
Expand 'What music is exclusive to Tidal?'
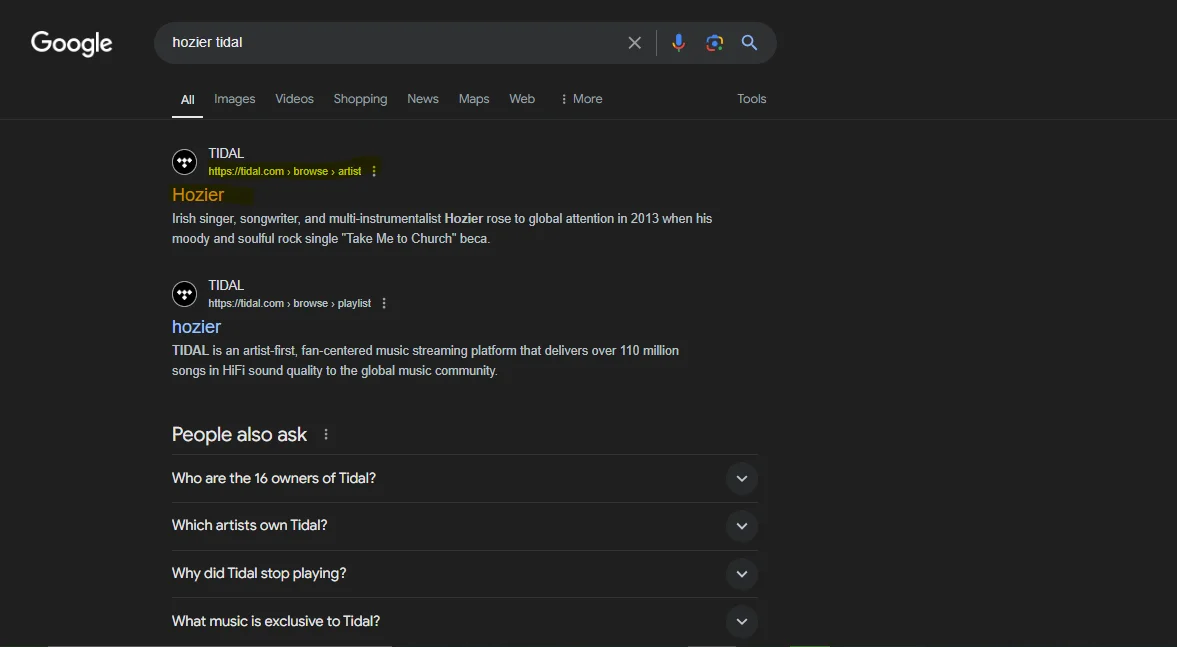[x=465, y=621]
